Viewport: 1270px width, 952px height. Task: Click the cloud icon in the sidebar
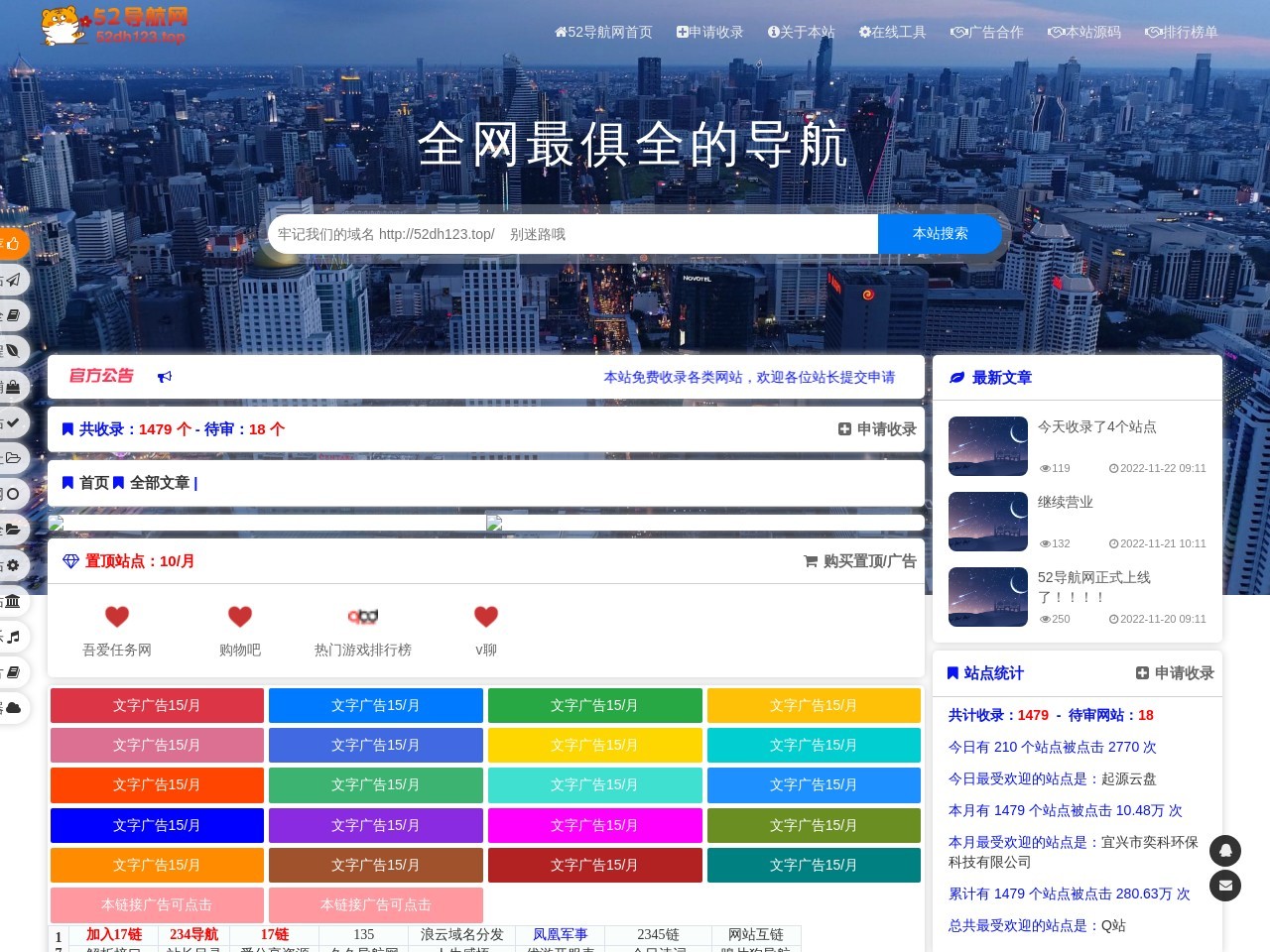point(13,708)
